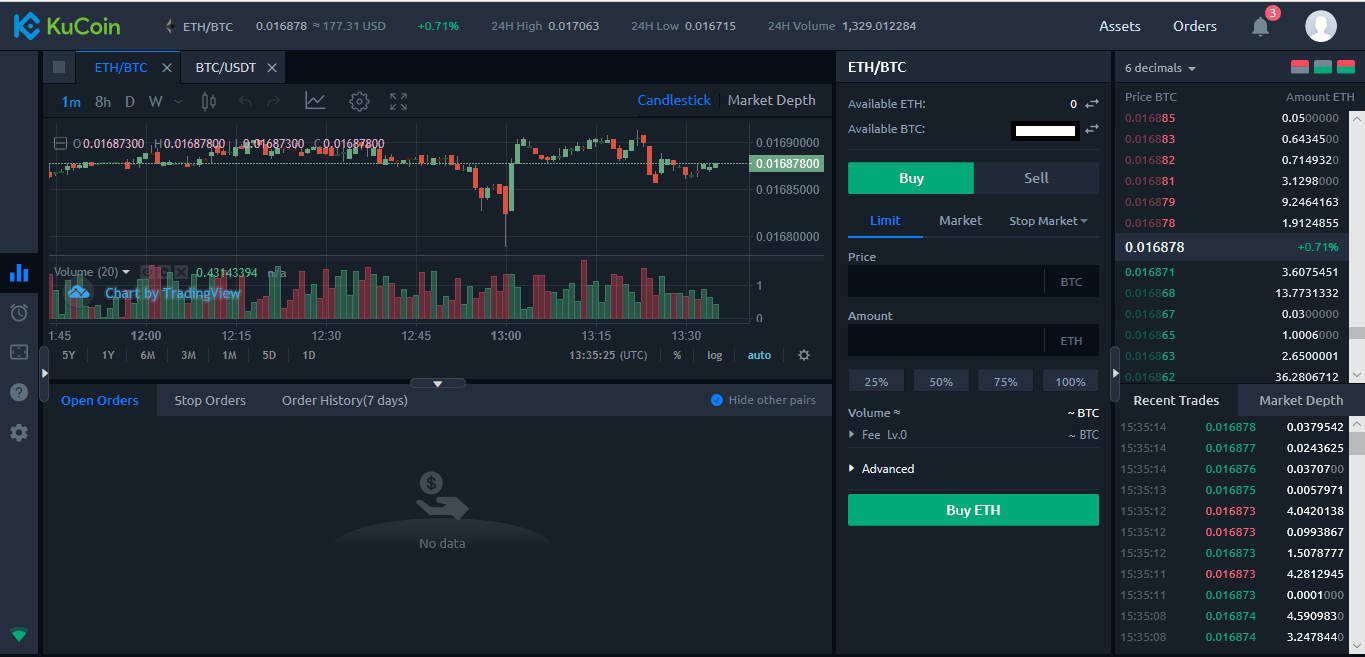Switch chart to Market Depth view
Viewport: 1365px width, 657px height.
pos(771,100)
